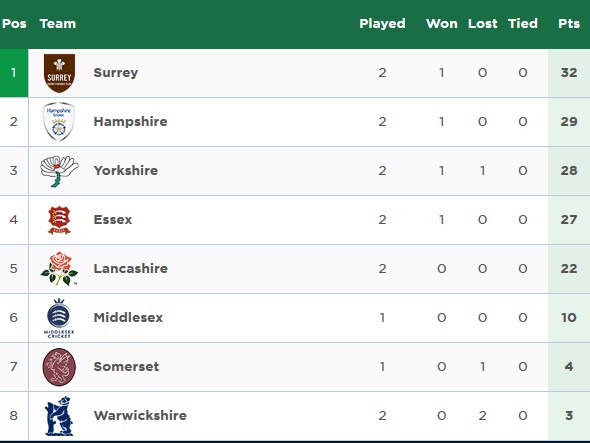Viewport: 590px width, 443px height.
Task: Click the green position 1 cell
Action: tap(14, 73)
